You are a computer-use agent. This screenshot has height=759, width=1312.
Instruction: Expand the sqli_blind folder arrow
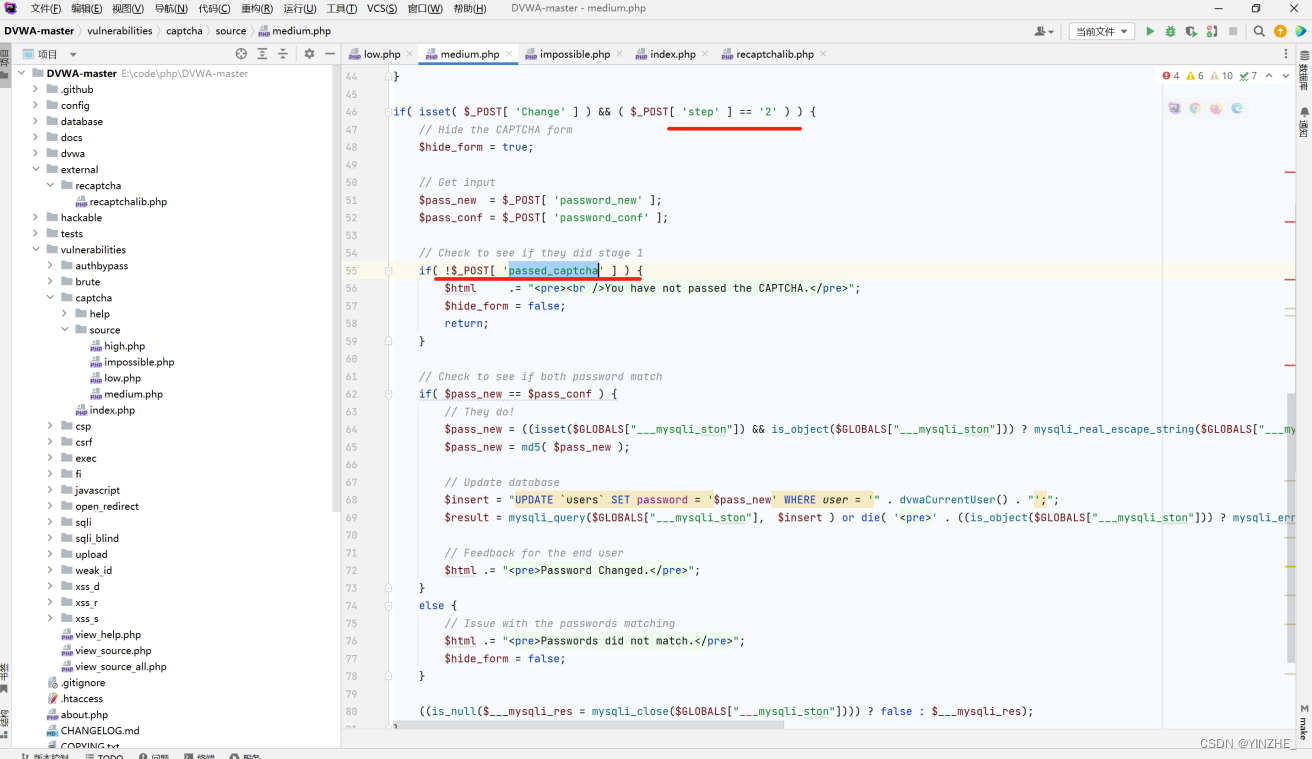pos(51,538)
